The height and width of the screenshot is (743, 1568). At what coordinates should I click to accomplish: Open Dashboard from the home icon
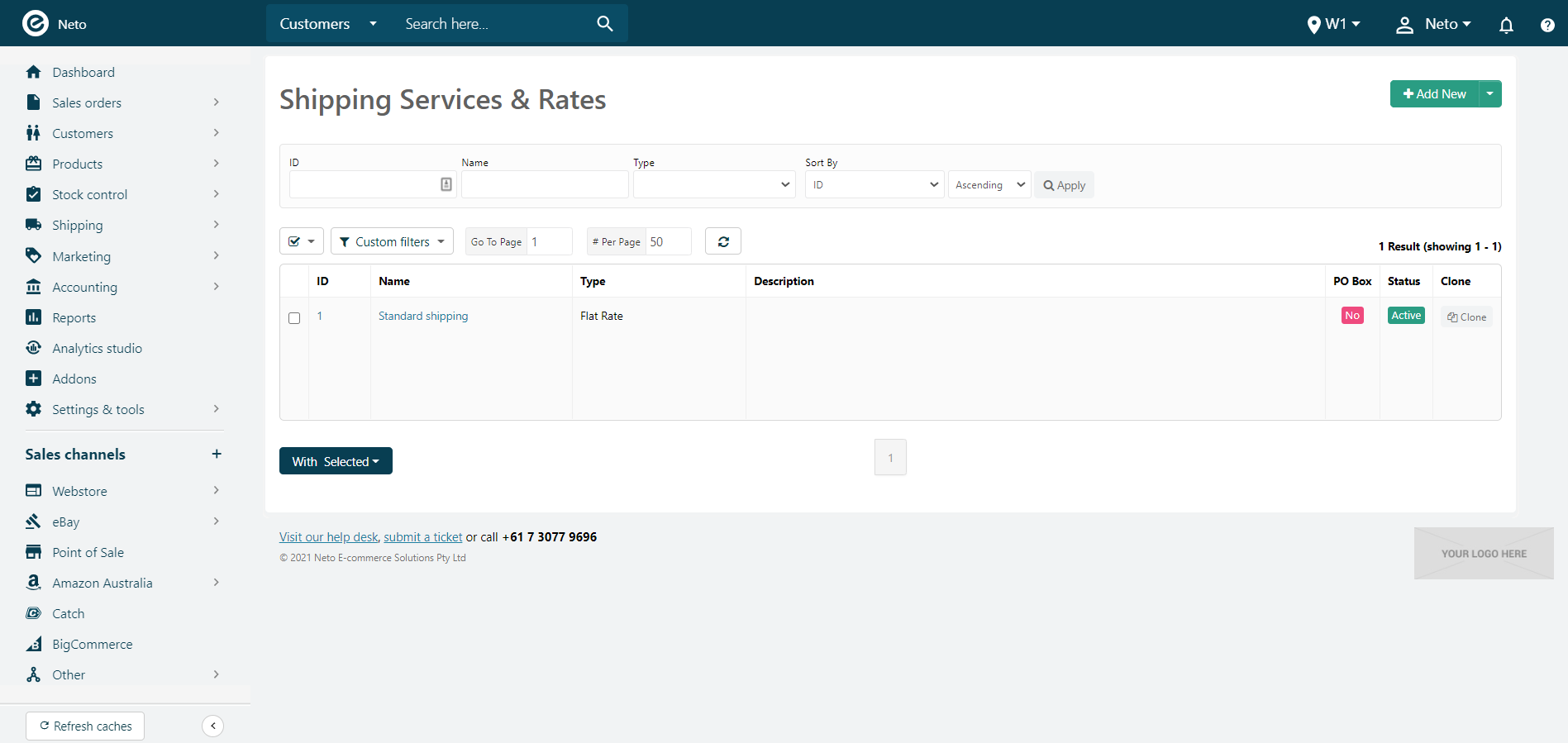[33, 72]
